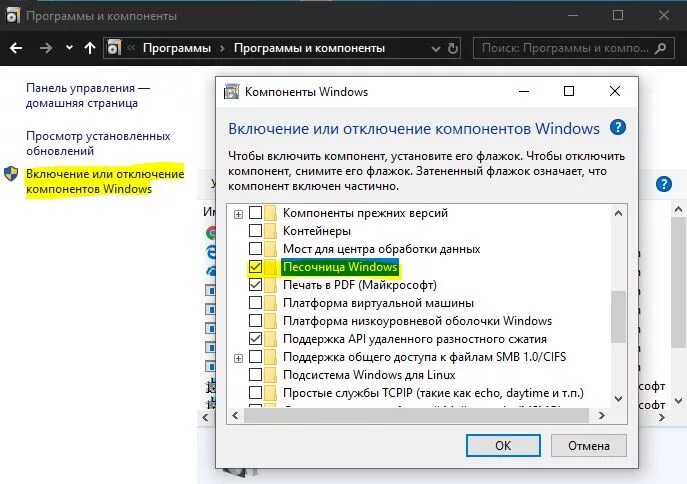Check Платформа низкоуровневой оболочки Windows checkbox
Screen dimensions: 687x484
point(255,321)
